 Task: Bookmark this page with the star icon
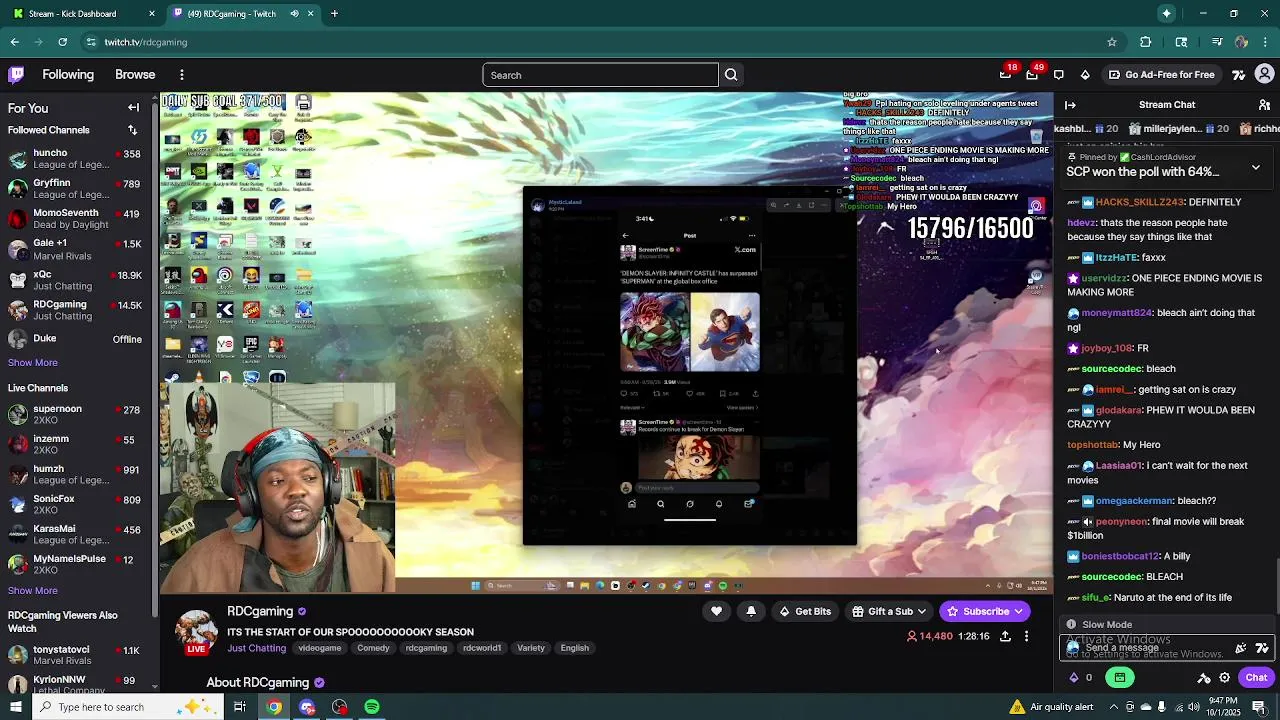[x=1111, y=42]
